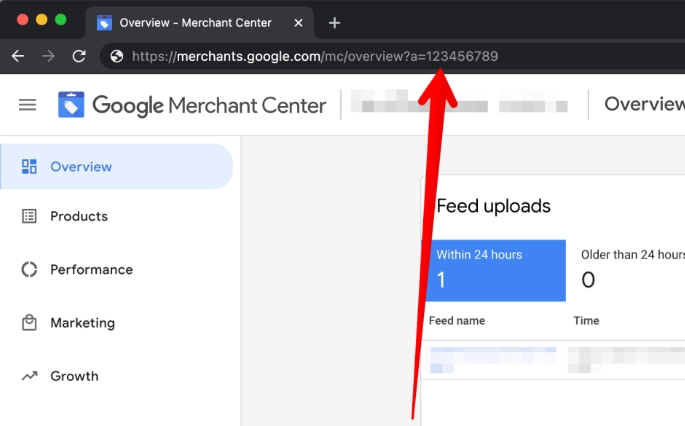Image resolution: width=685 pixels, height=426 pixels.
Task: Click the browser forward arrow
Action: click(48, 56)
